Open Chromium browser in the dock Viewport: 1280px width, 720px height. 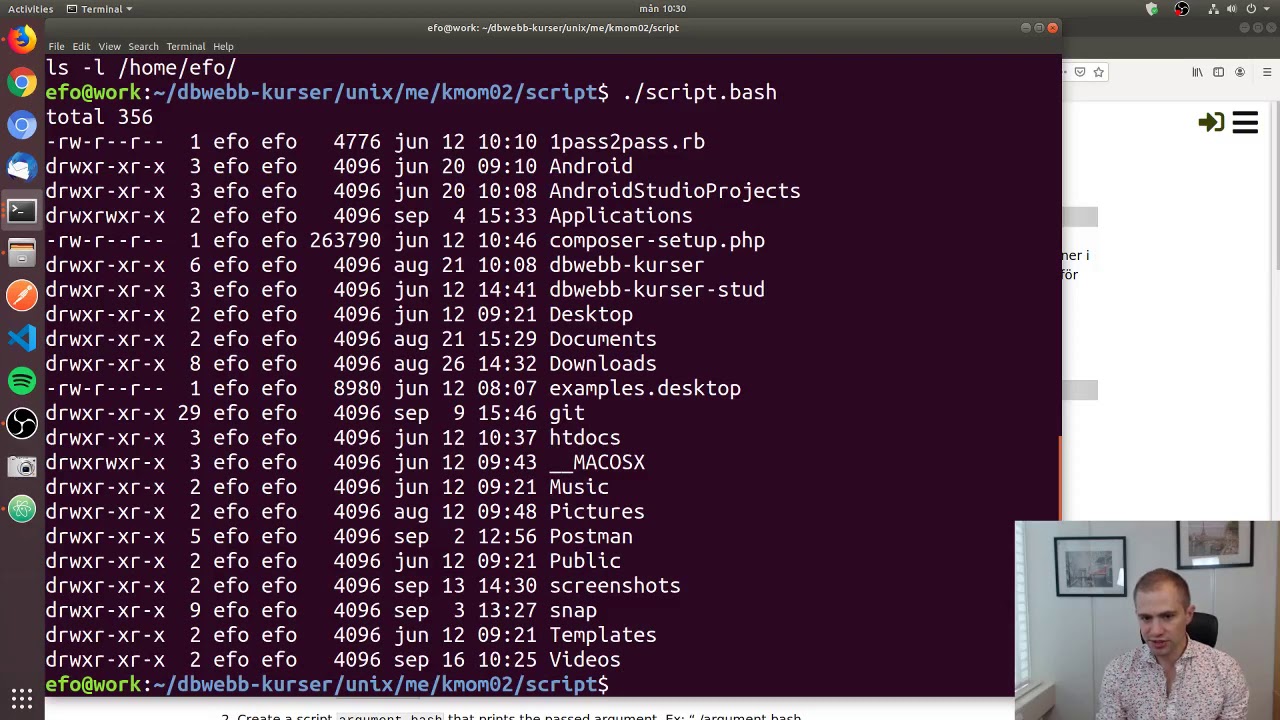[22, 125]
